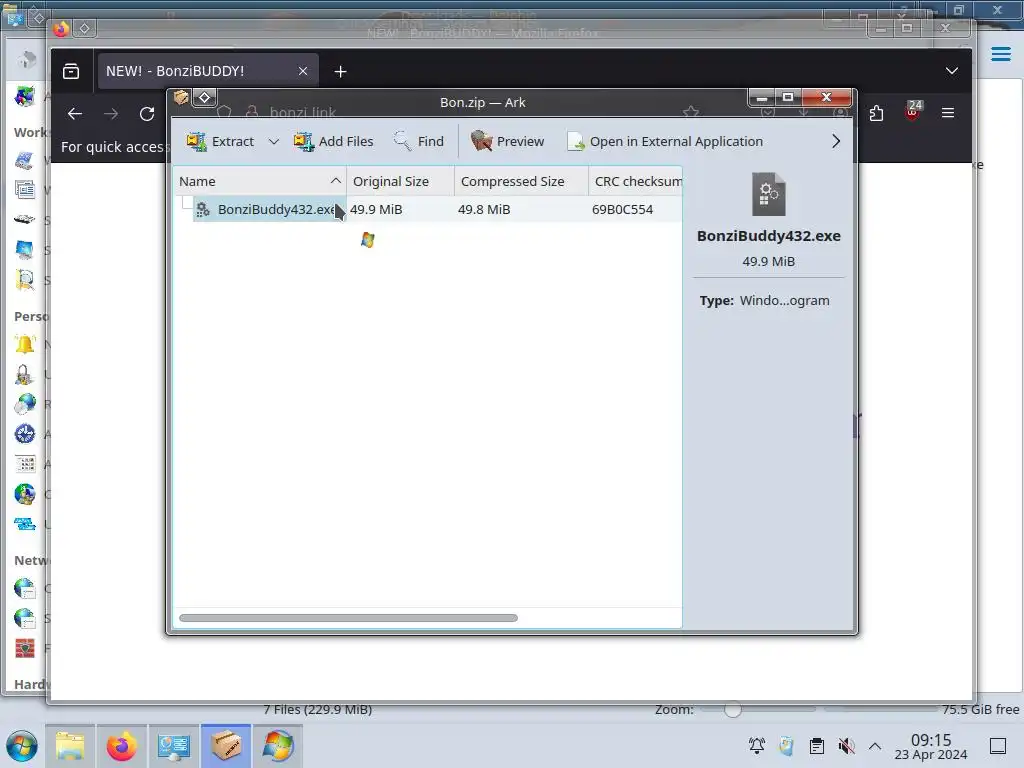Open the Firefox hamburger menu
Viewport: 1024px width, 768px height.
click(948, 114)
